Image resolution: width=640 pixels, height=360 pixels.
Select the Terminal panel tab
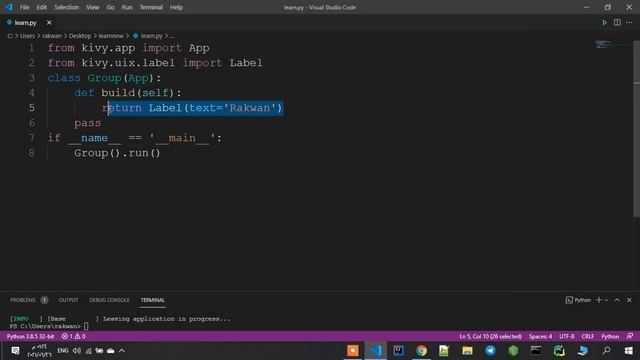click(153, 300)
